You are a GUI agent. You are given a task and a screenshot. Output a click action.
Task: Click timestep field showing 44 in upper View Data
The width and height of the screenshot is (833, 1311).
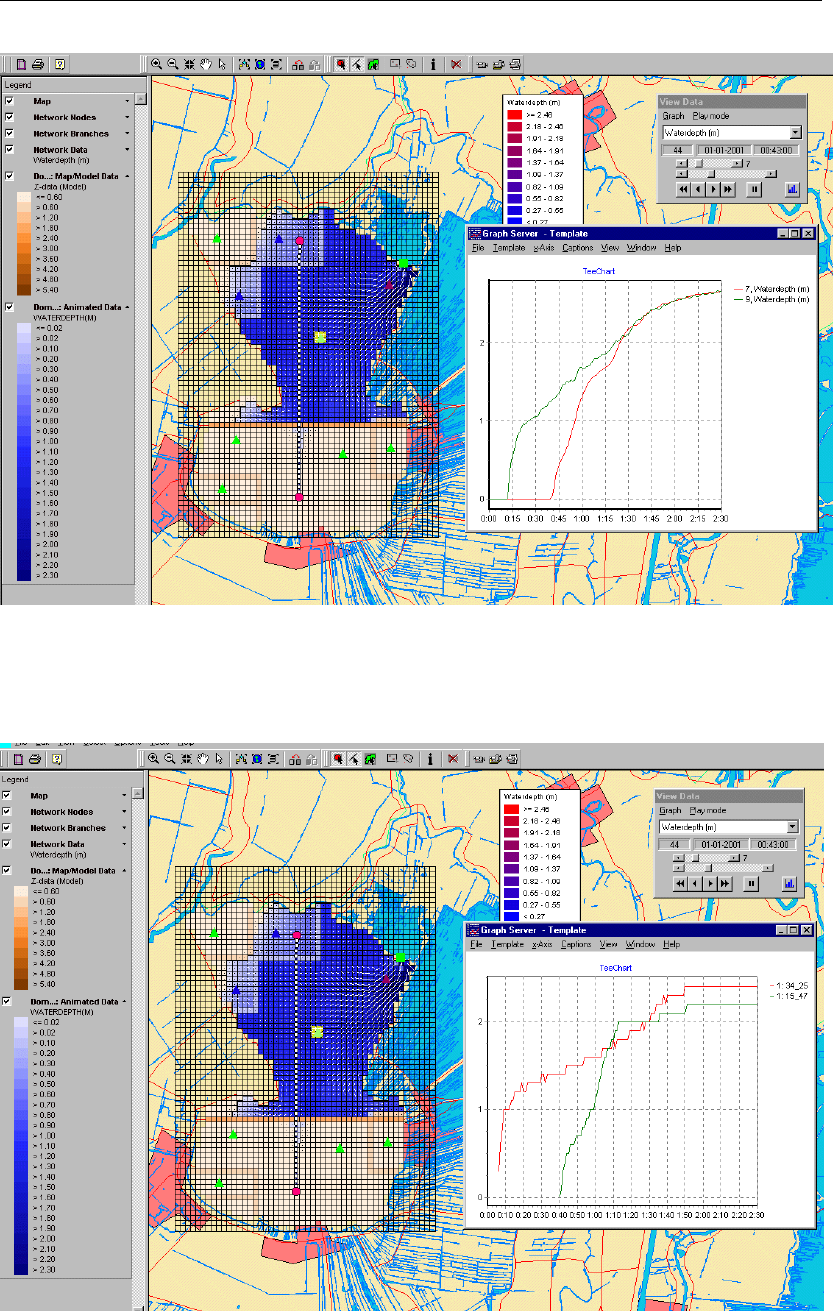click(x=677, y=150)
